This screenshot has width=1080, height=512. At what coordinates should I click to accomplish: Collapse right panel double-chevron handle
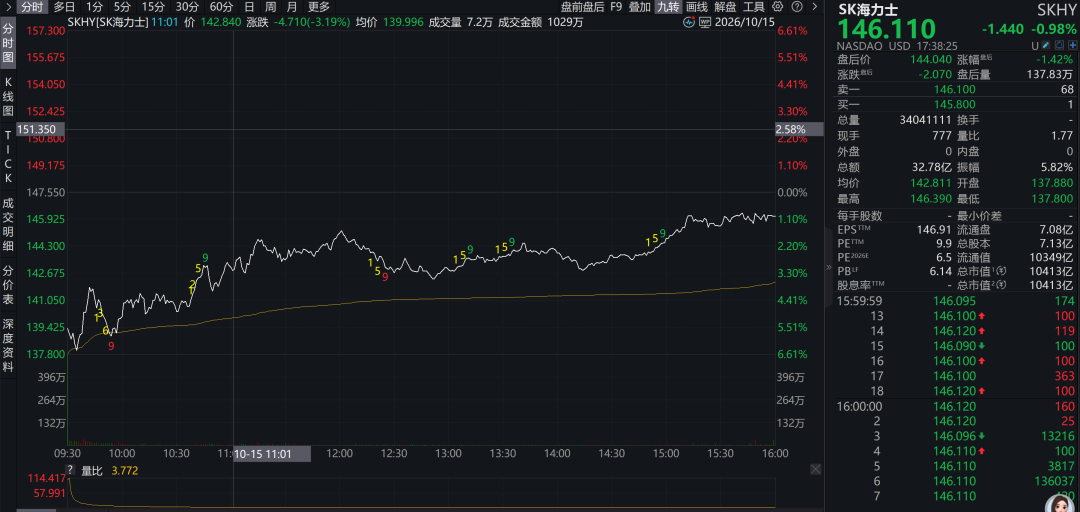pyautogui.click(x=829, y=267)
